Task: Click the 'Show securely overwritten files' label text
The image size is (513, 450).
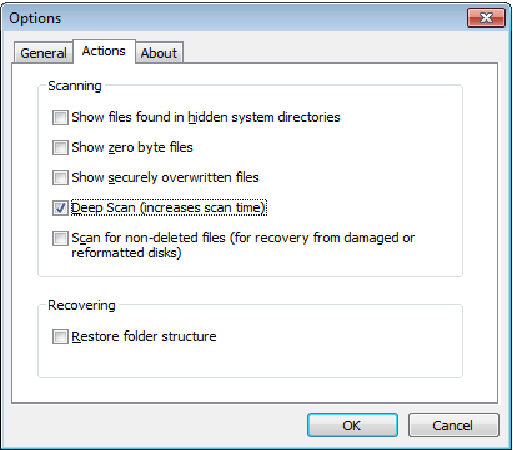Action: tap(165, 177)
